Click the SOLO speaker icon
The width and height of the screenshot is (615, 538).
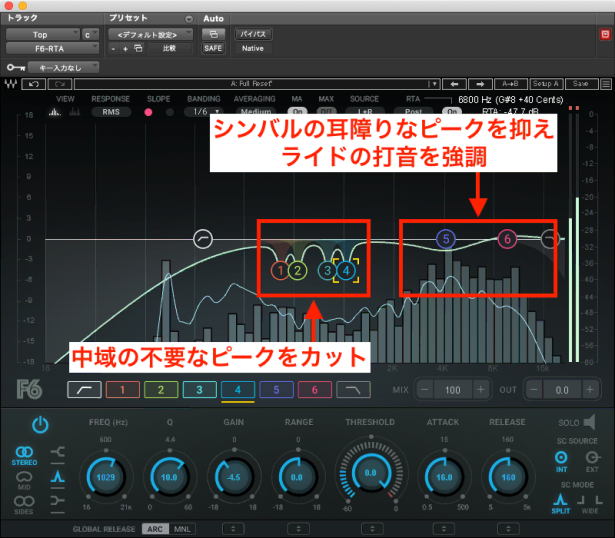[x=589, y=422]
